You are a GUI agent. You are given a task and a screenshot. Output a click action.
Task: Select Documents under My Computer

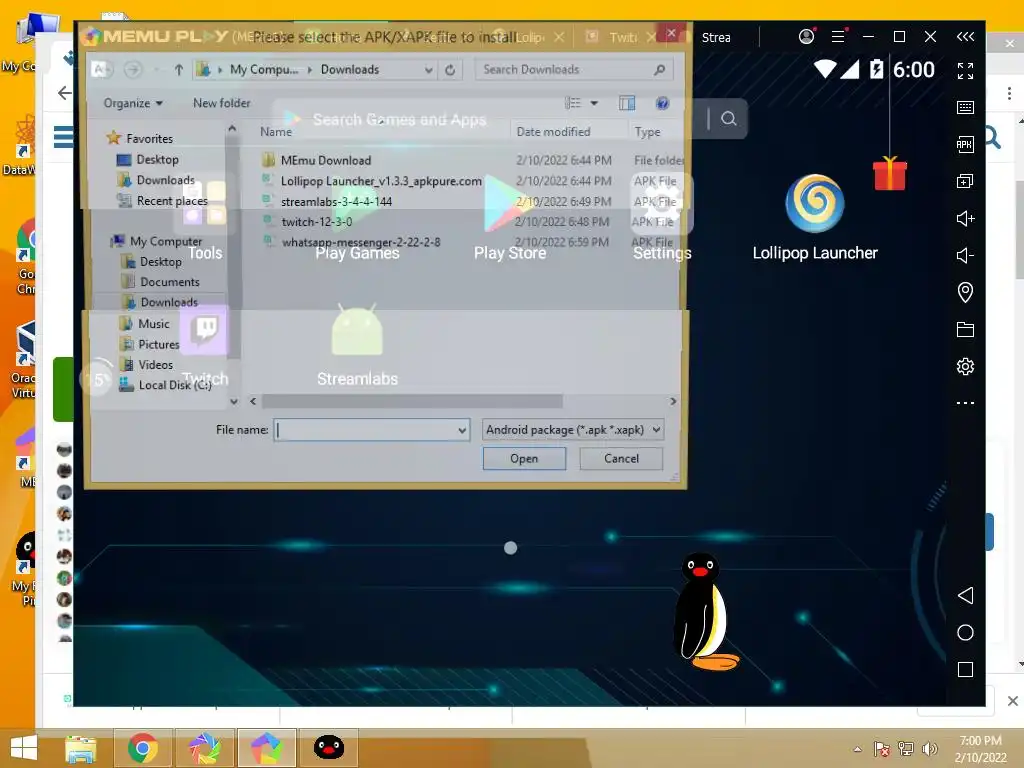click(x=170, y=281)
